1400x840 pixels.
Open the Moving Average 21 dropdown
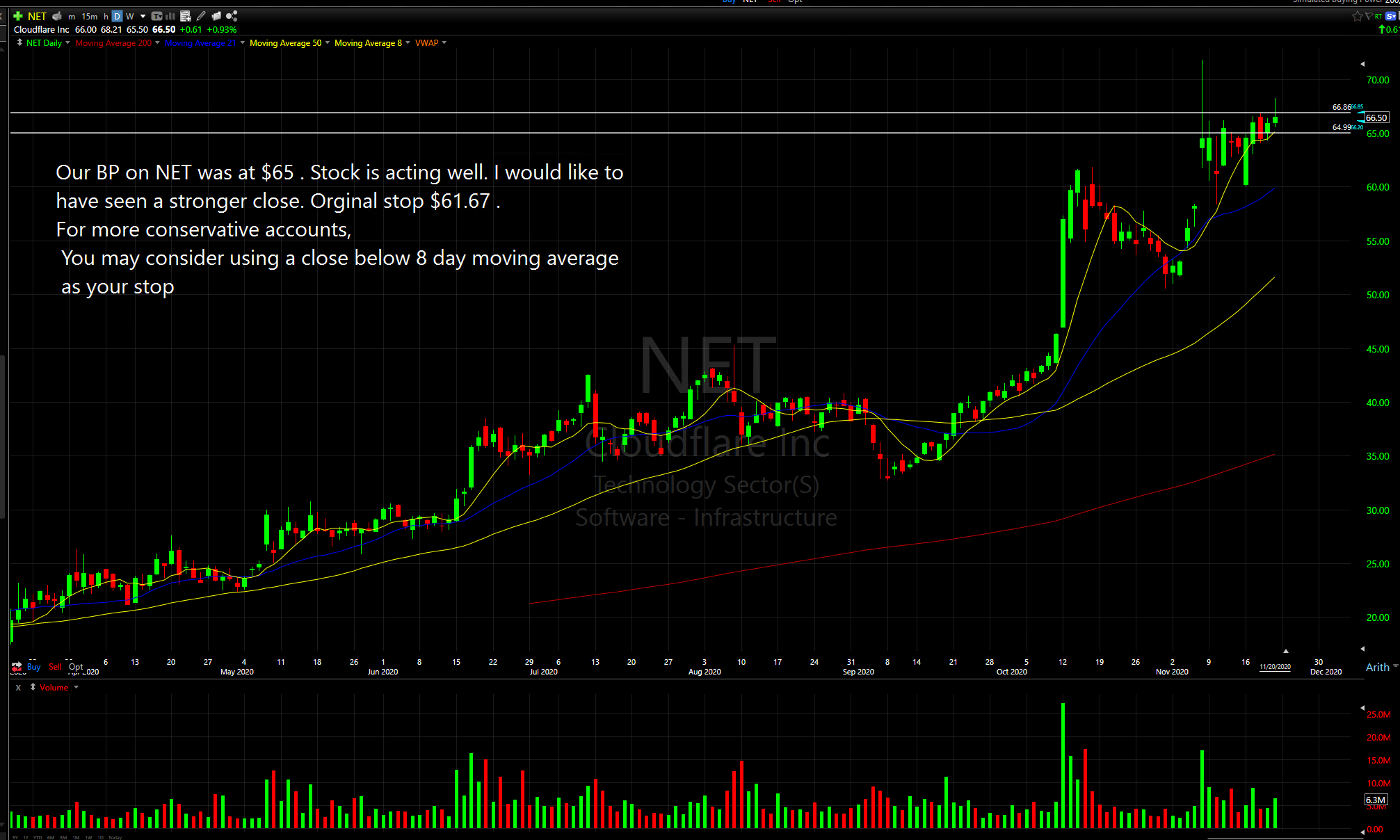(x=242, y=42)
